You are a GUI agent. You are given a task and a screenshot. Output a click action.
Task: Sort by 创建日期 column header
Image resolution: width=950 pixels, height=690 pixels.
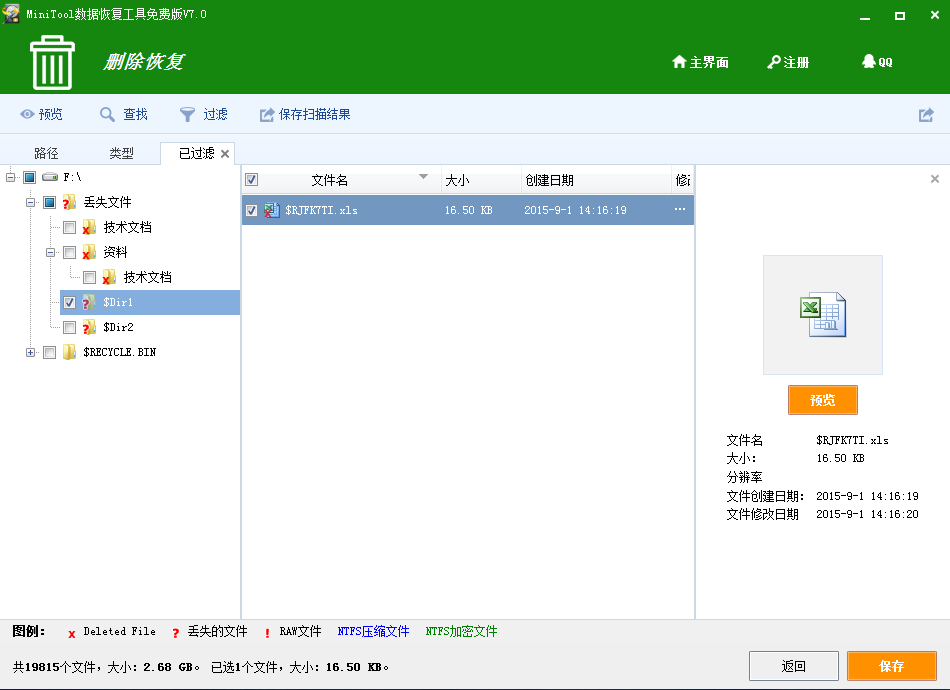click(x=550, y=180)
